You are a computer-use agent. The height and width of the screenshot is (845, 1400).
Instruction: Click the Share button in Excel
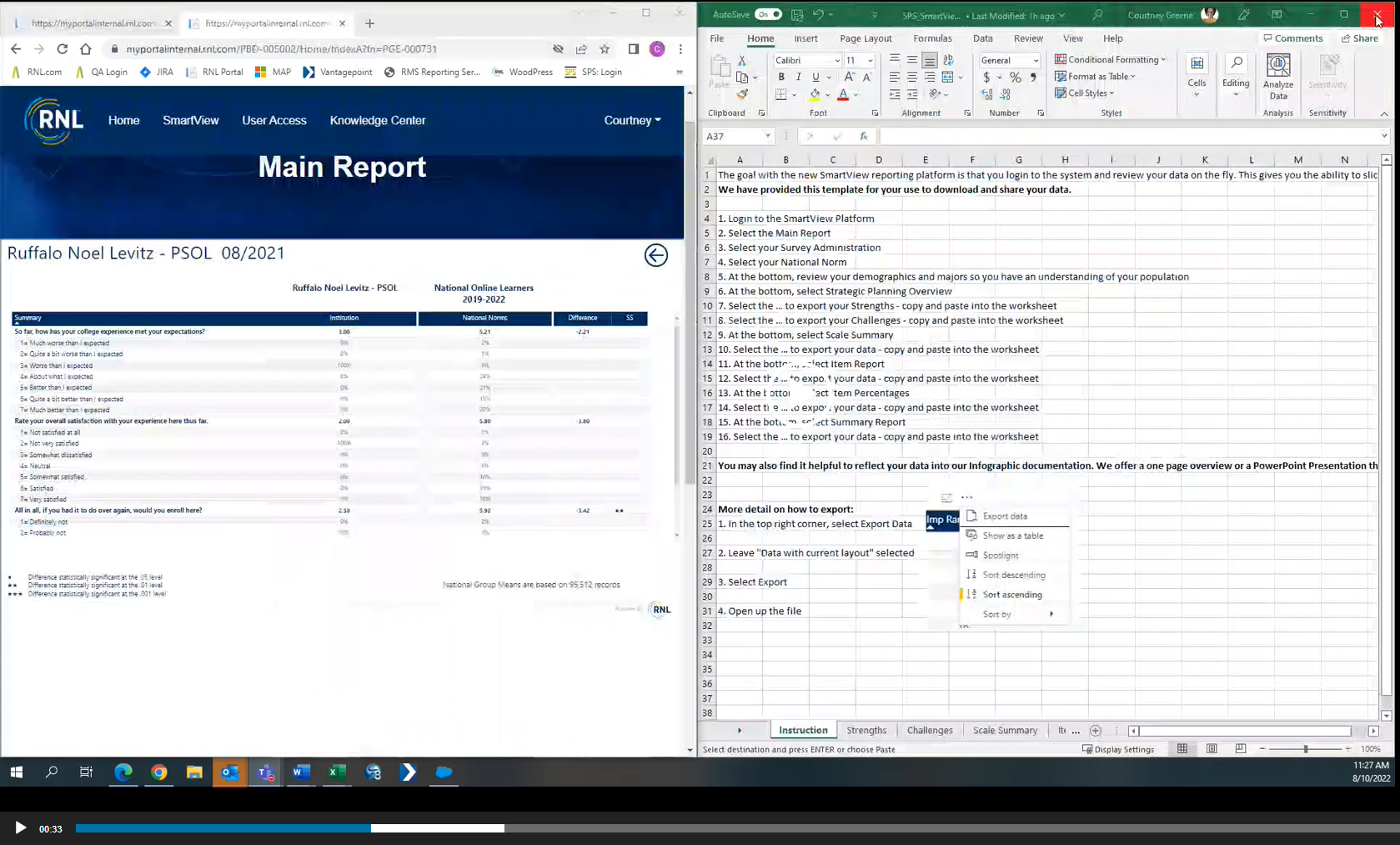[x=1360, y=38]
